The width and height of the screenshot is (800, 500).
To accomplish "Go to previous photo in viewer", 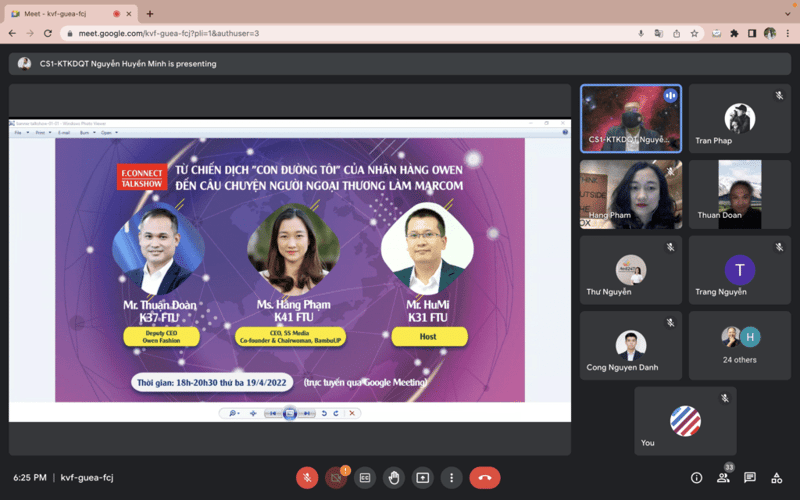I will [273, 413].
